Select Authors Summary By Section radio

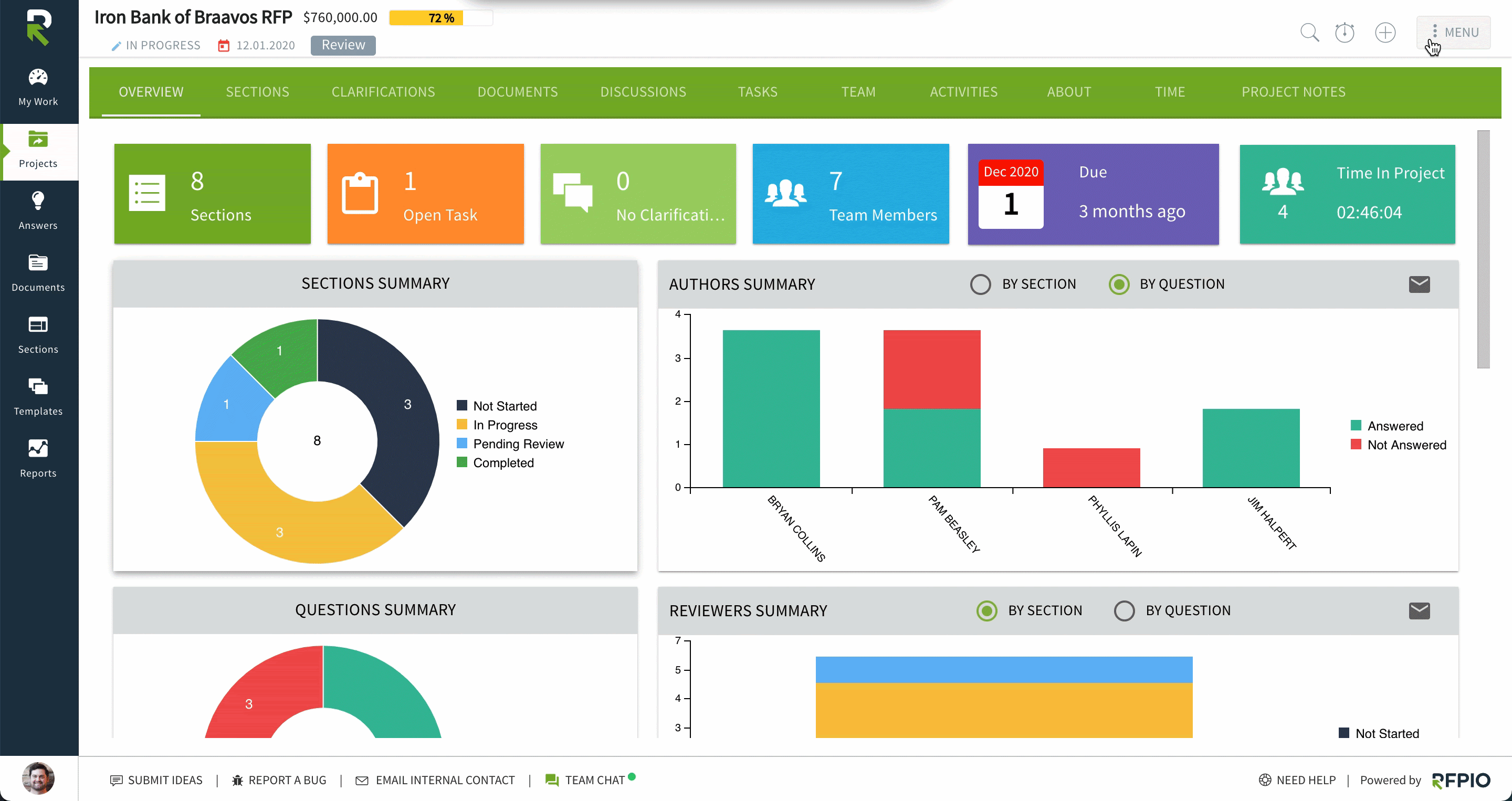(980, 284)
